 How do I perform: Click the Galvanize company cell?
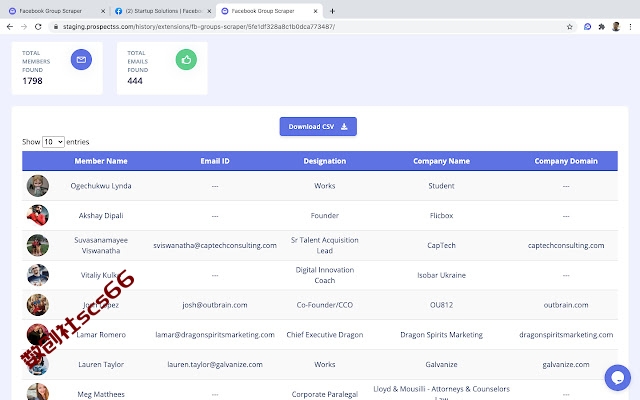tap(441, 364)
